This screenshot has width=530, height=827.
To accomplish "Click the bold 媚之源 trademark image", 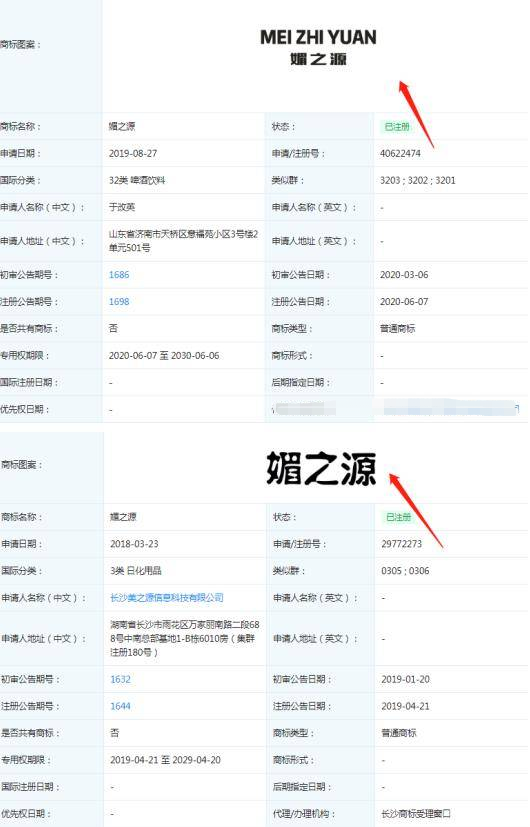I will [321, 468].
